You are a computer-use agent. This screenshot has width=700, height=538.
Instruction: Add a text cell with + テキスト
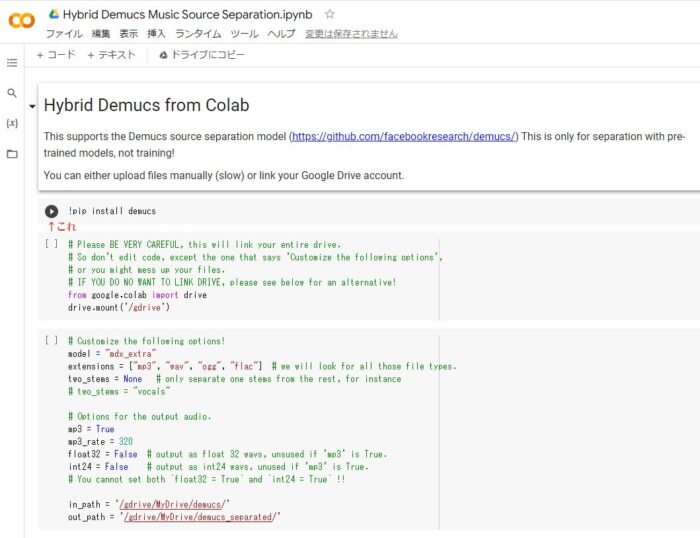(x=111, y=55)
